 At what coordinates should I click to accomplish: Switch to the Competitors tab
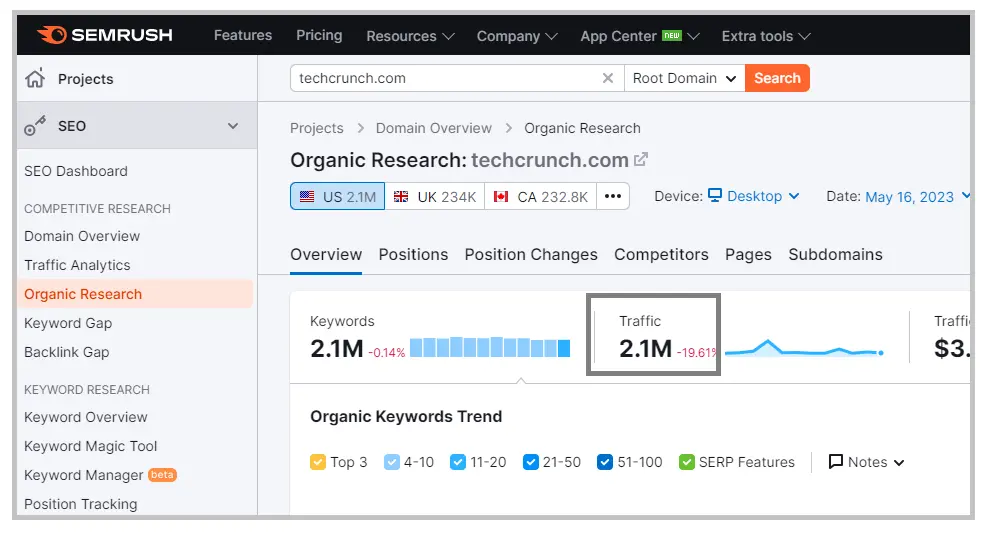click(661, 254)
